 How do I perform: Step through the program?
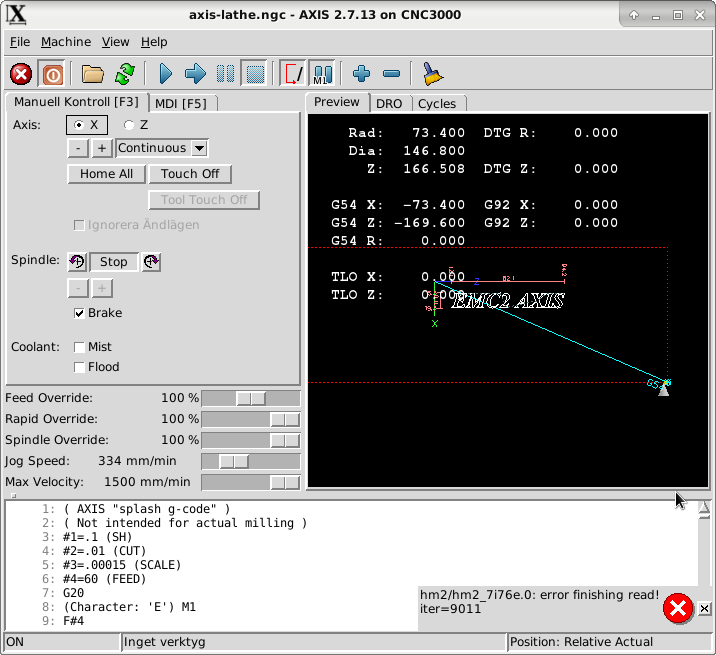(195, 74)
